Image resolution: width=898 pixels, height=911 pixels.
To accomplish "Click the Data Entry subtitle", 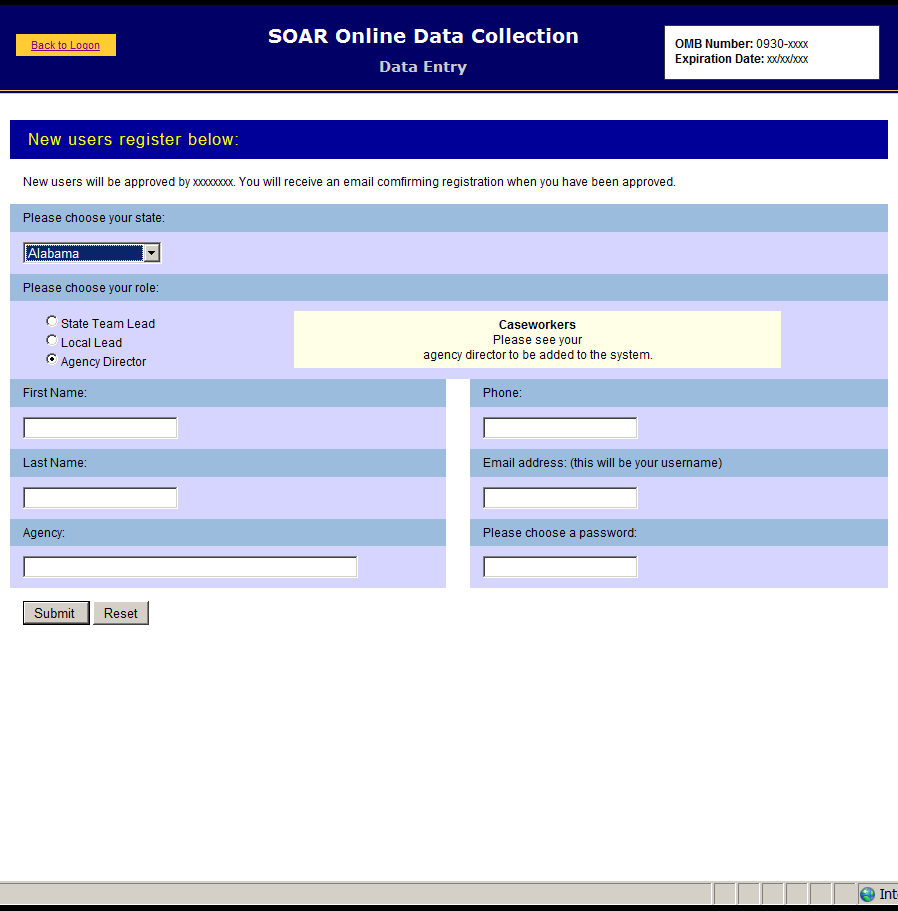I will (423, 67).
